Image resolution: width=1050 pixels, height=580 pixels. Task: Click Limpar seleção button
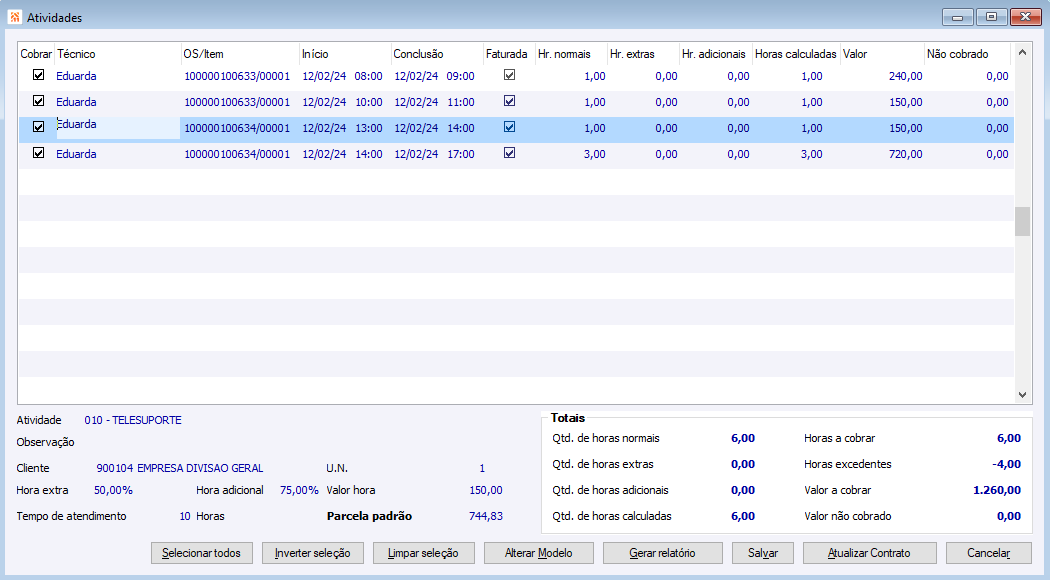423,553
